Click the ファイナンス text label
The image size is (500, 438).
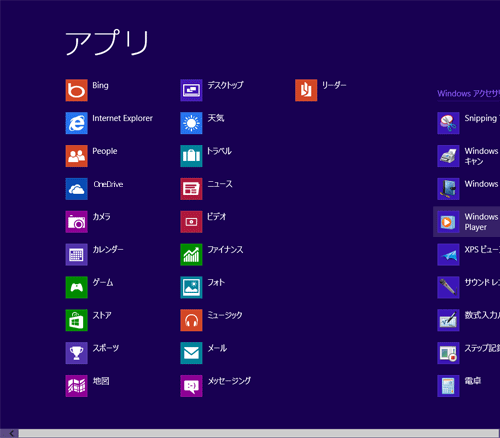tap(225, 250)
